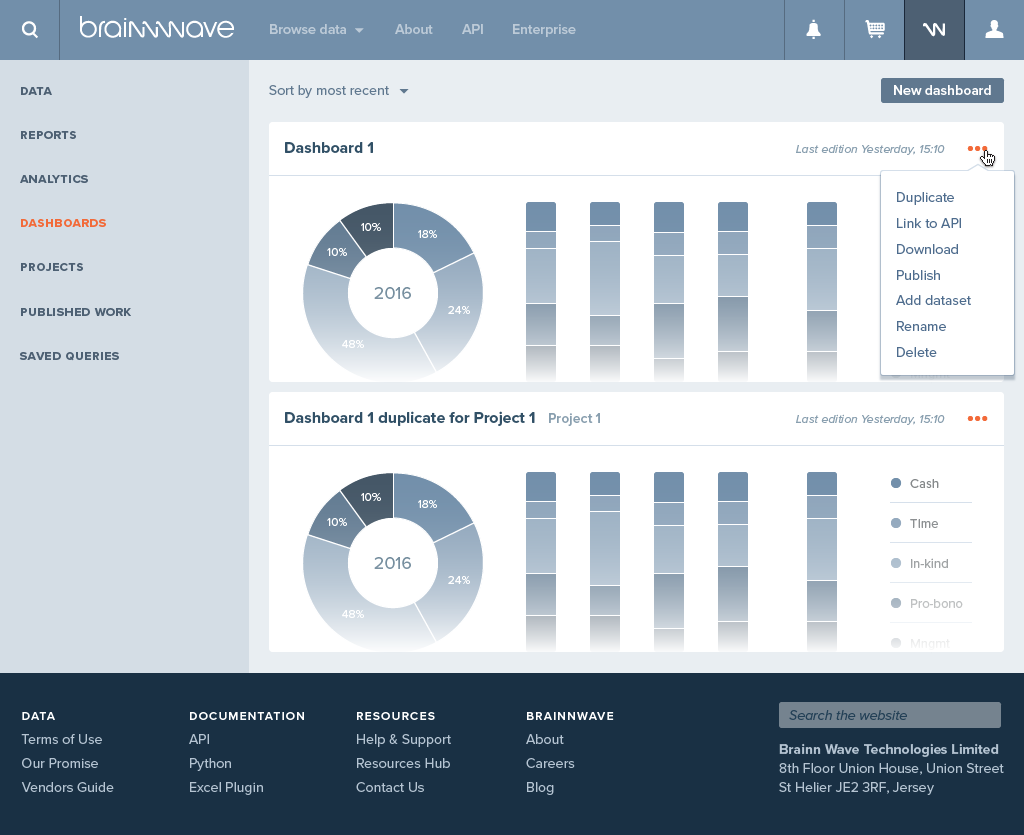Image resolution: width=1024 pixels, height=835 pixels.
Task: Open Sort by most recent dropdown
Action: 338,91
